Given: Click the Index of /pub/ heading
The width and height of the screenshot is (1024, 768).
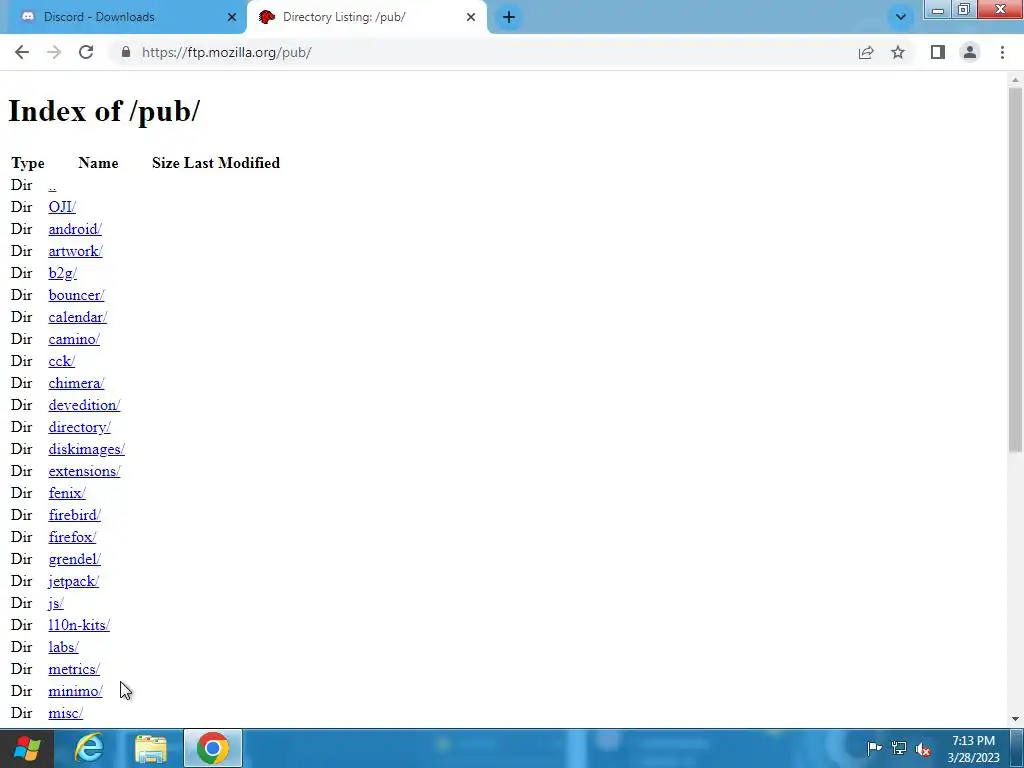Looking at the screenshot, I should point(104,111).
